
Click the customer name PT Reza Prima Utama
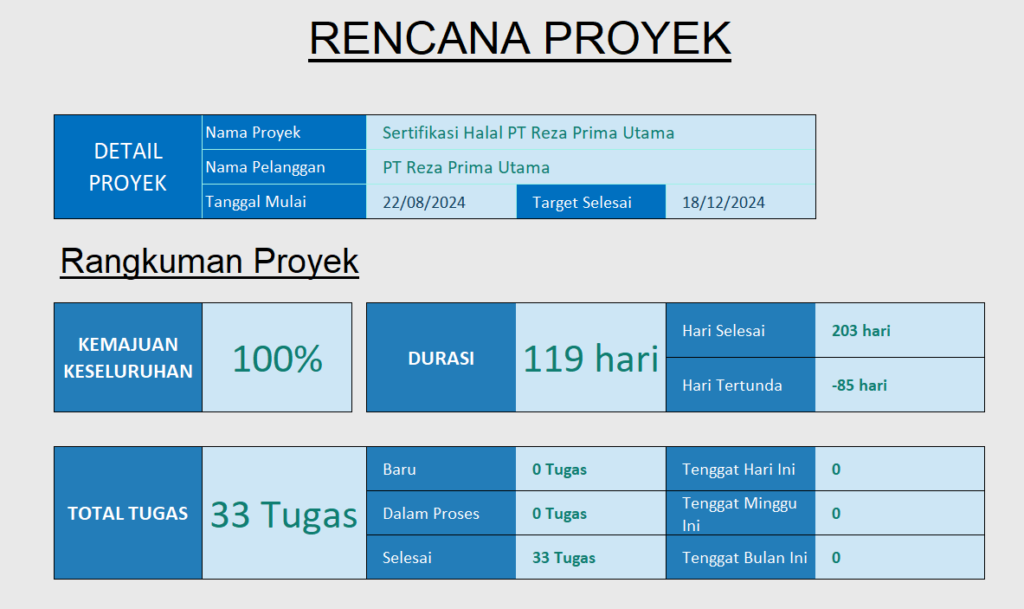pos(466,167)
